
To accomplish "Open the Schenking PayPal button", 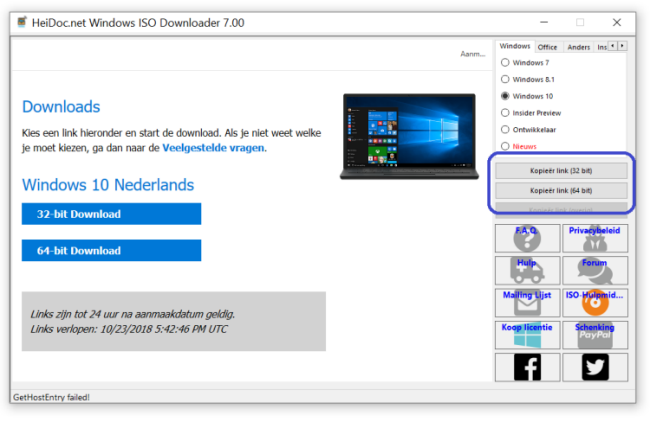I will coord(595,335).
